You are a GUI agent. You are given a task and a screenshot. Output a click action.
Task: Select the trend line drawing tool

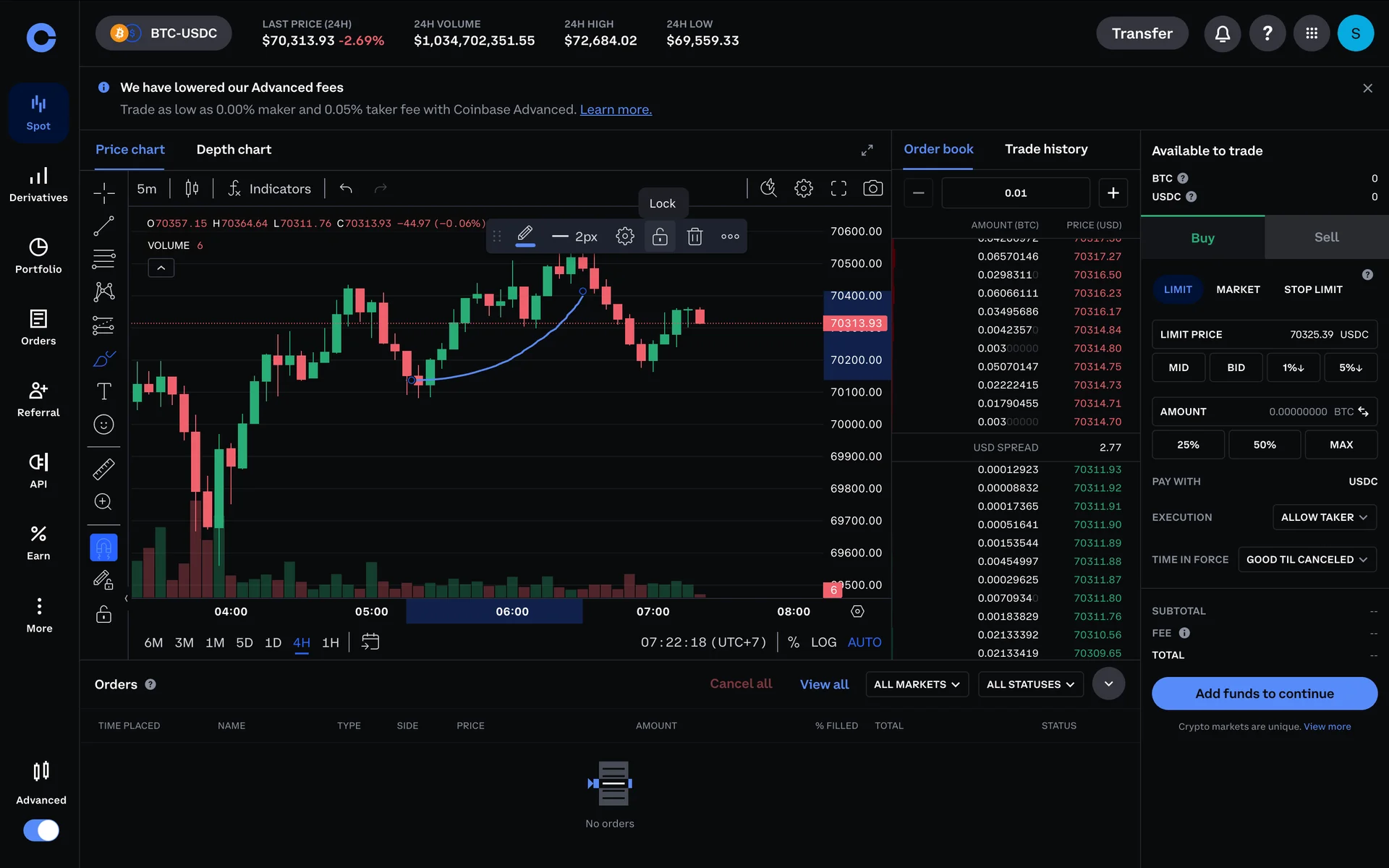103,226
